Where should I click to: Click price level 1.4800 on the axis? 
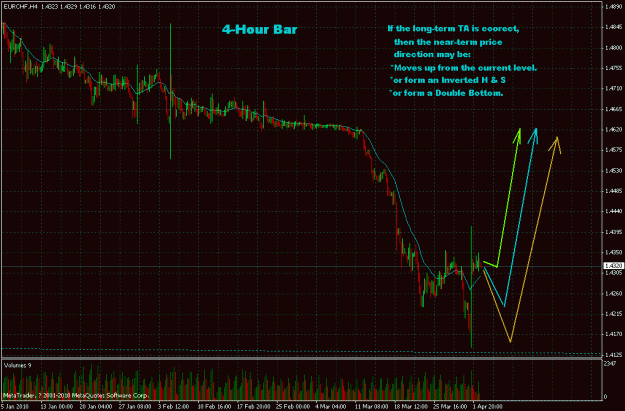(x=614, y=48)
